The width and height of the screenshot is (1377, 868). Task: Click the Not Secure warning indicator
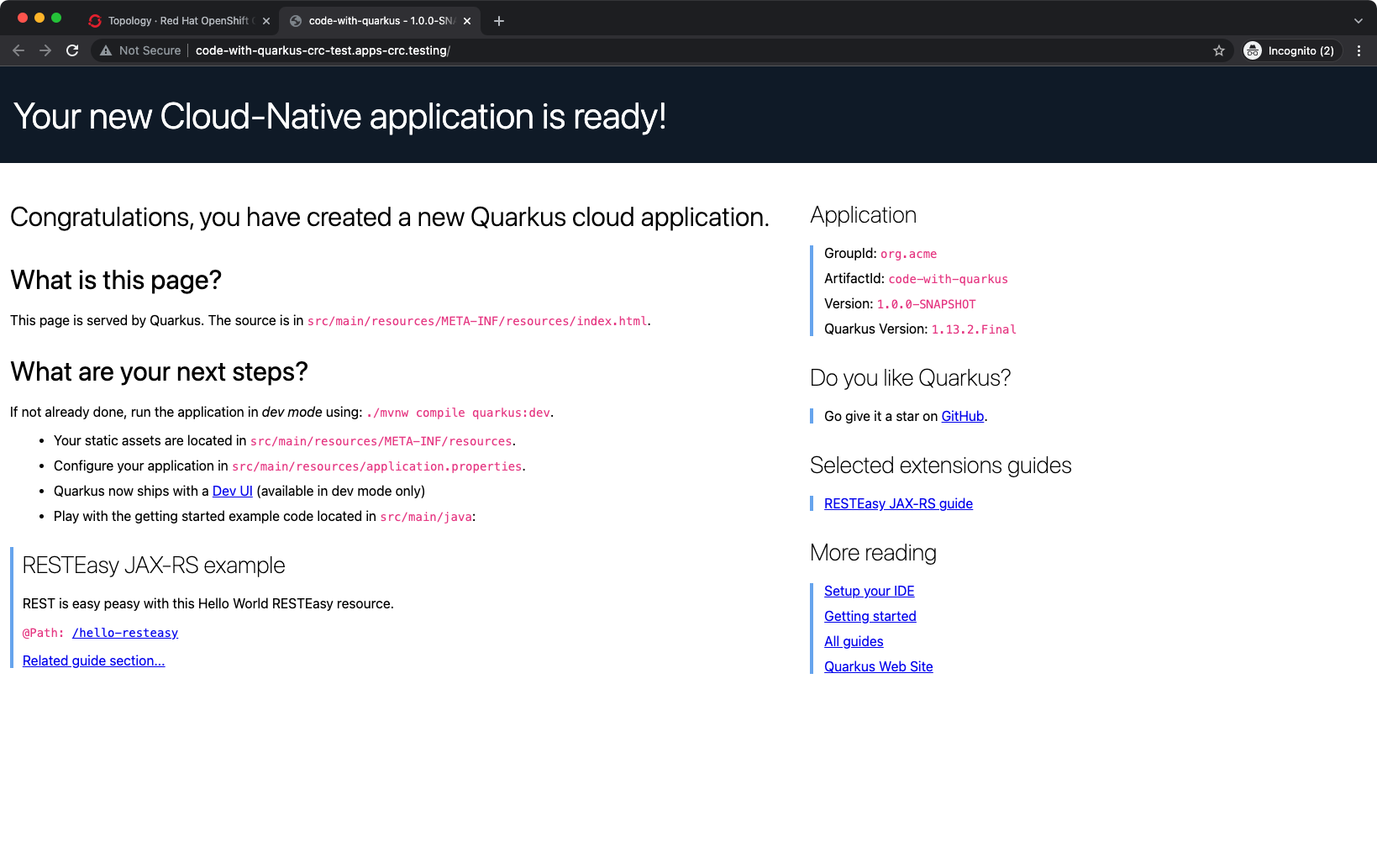point(140,50)
